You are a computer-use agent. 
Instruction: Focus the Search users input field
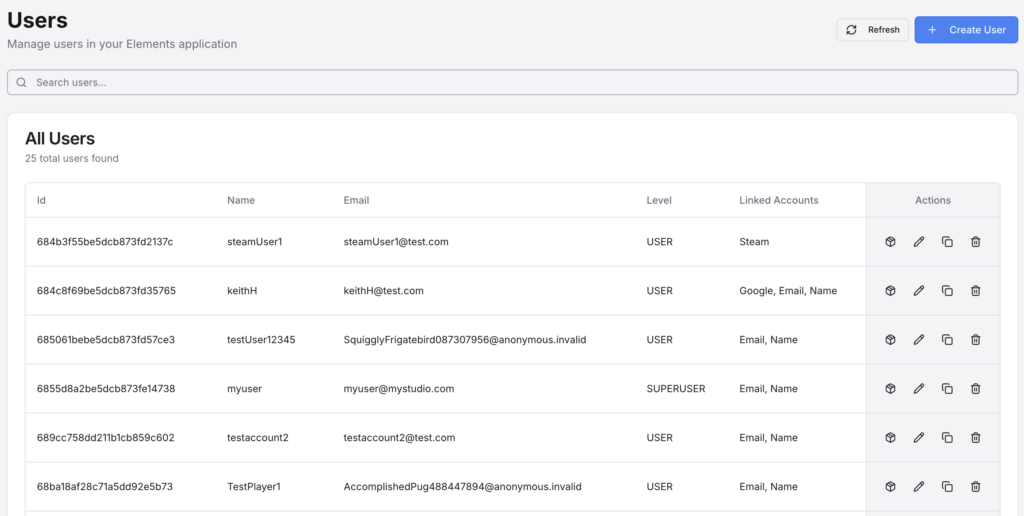(512, 82)
